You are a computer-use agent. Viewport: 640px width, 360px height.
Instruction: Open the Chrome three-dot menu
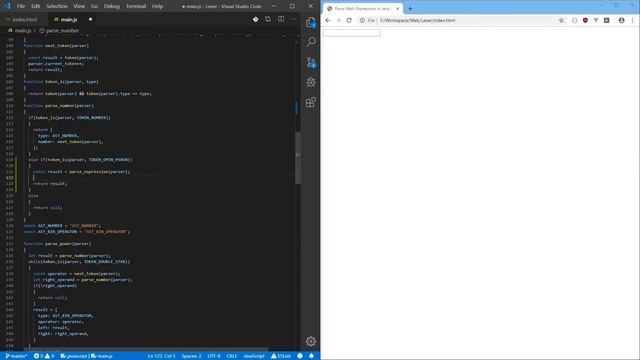point(633,20)
